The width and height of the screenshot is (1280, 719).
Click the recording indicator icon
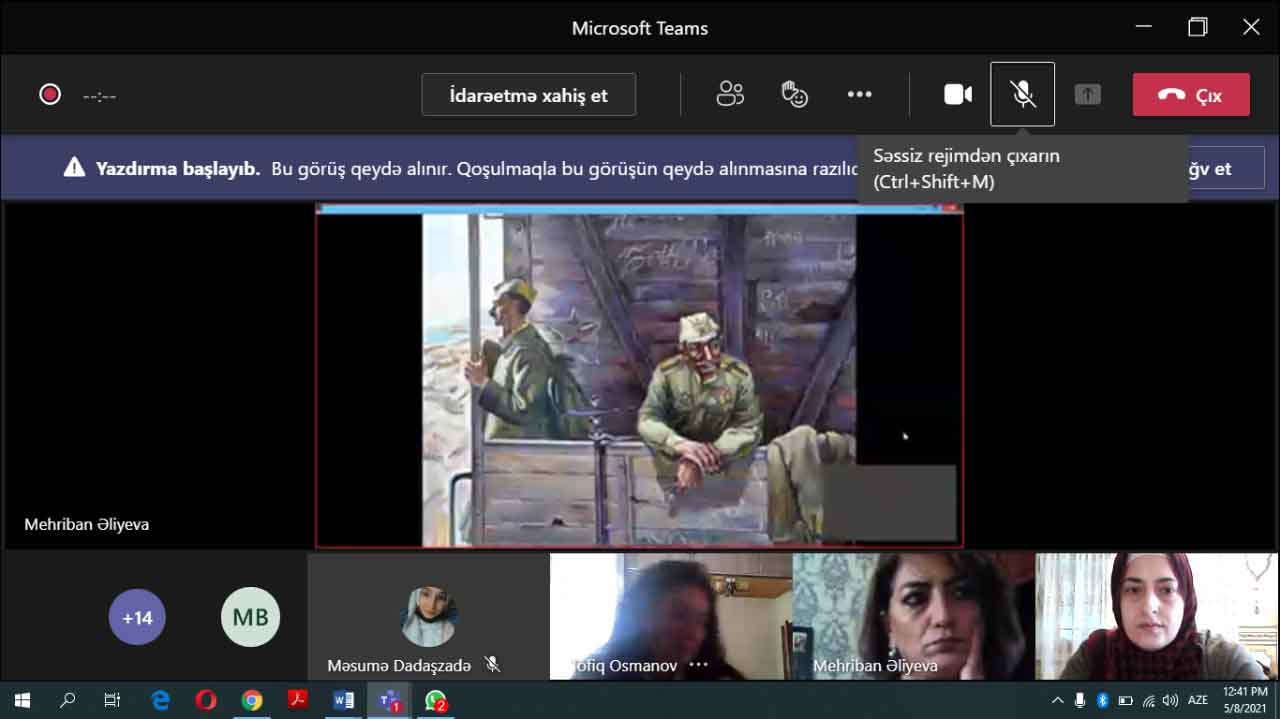pos(50,95)
